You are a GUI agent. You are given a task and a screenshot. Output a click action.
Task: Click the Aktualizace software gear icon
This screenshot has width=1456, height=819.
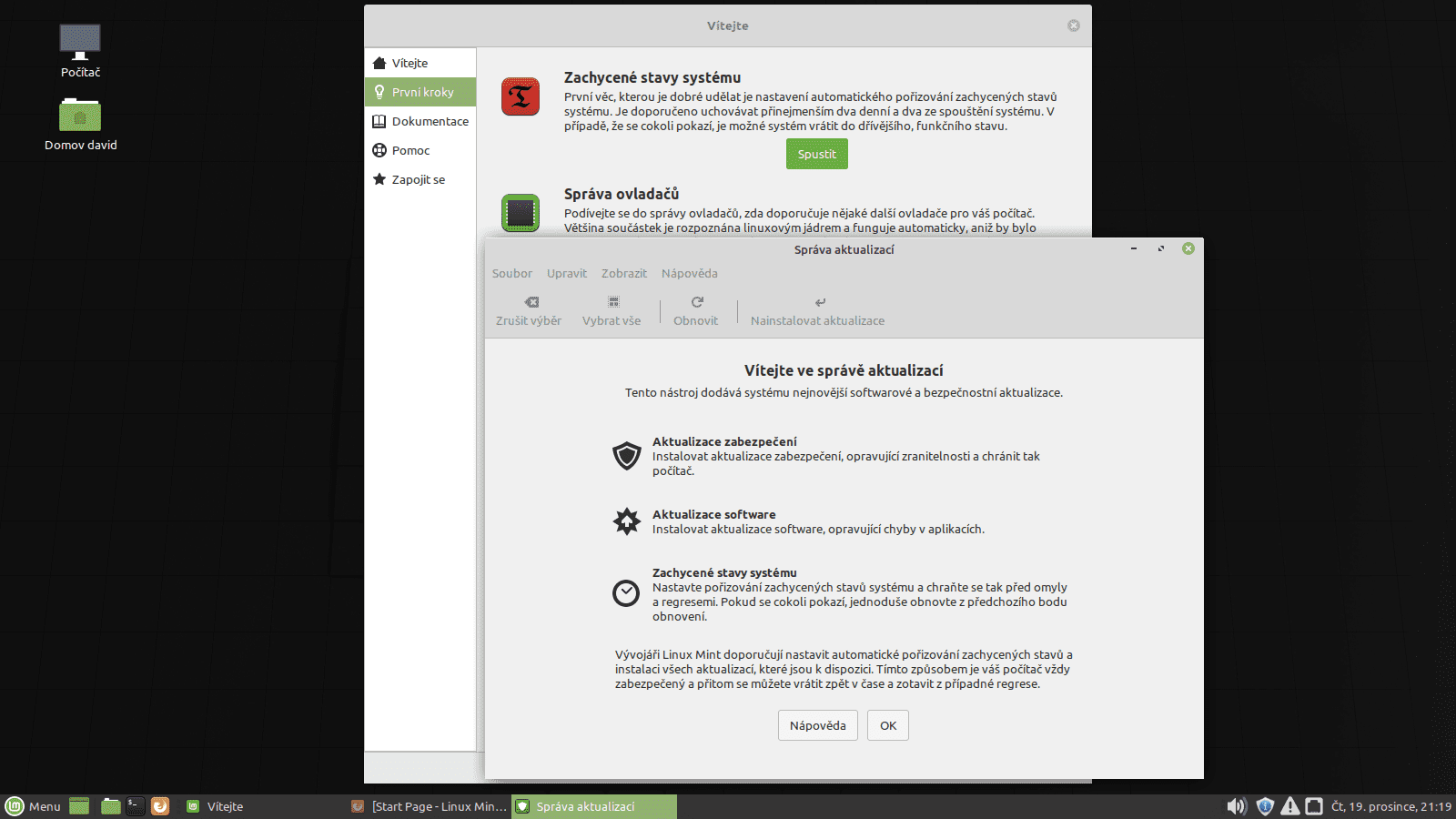pos(627,521)
